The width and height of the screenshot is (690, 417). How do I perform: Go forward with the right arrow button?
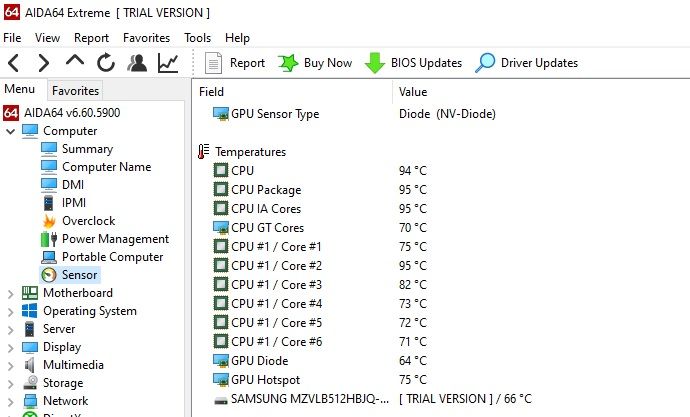pyautogui.click(x=44, y=63)
